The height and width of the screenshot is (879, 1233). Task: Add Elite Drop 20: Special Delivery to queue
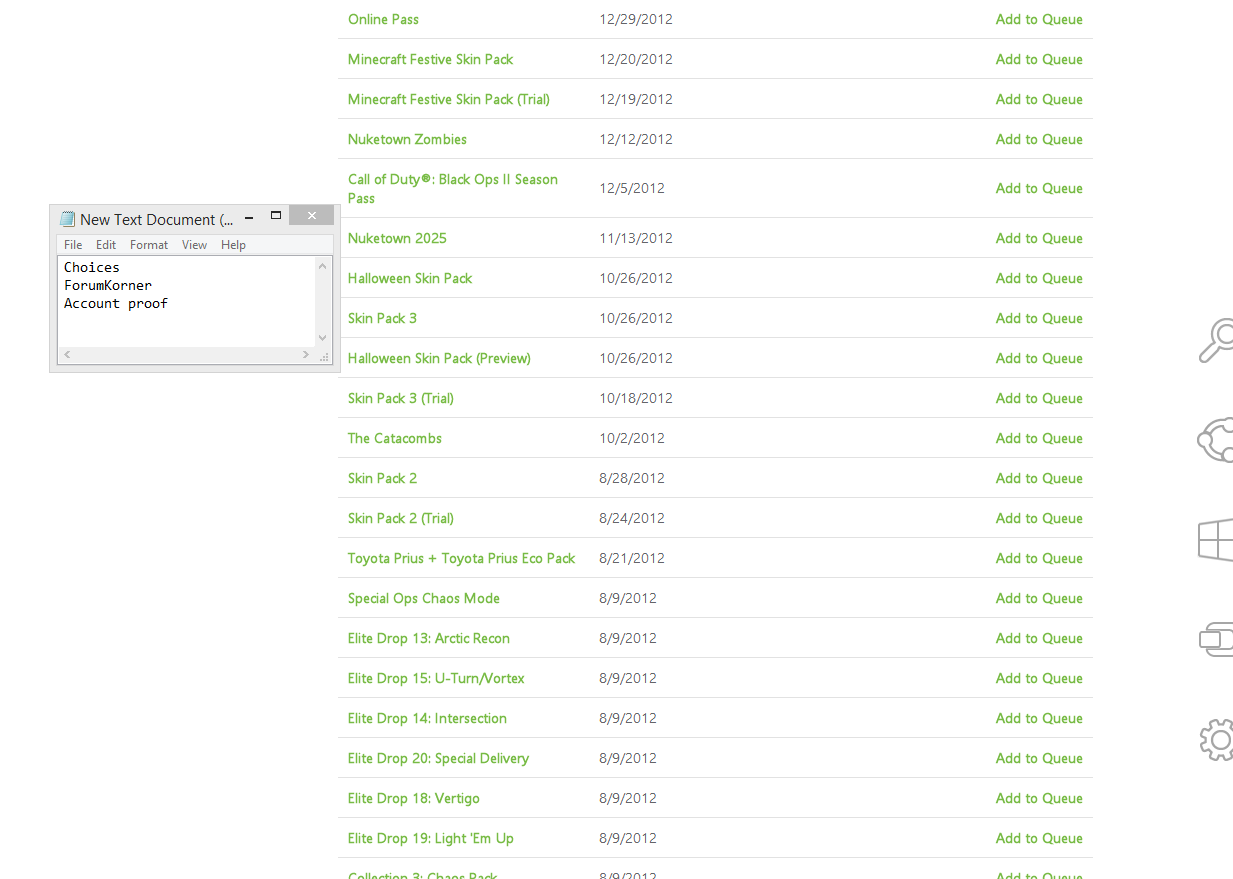[1039, 758]
